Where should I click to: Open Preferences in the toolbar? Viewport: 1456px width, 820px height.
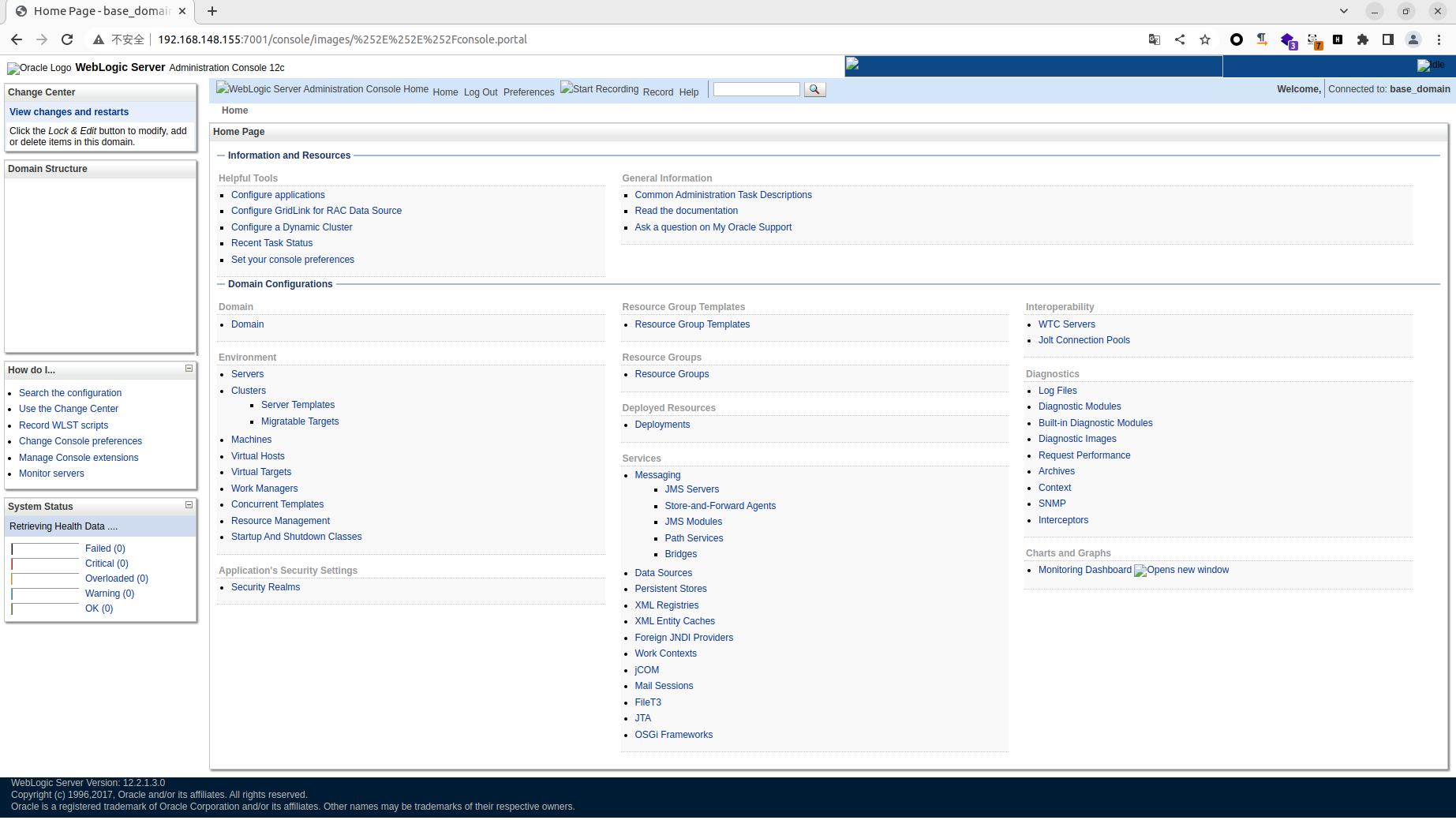(529, 92)
